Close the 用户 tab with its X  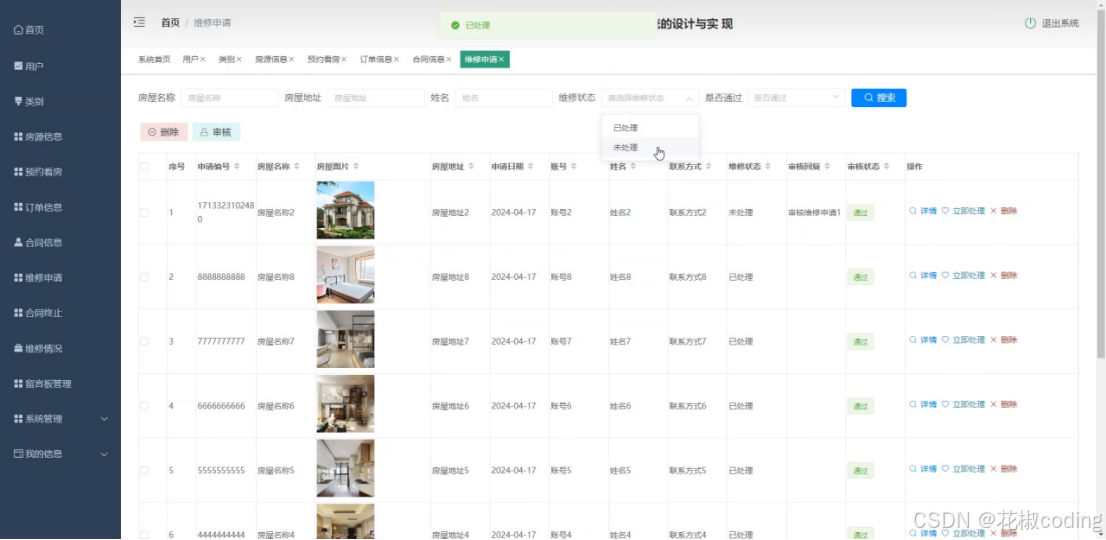click(x=203, y=60)
